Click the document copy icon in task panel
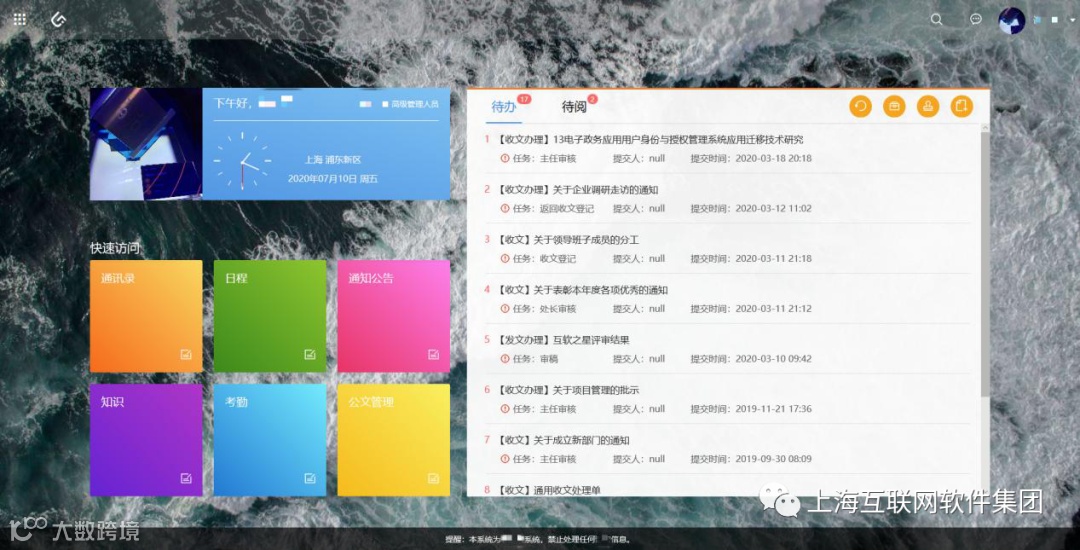 click(962, 106)
